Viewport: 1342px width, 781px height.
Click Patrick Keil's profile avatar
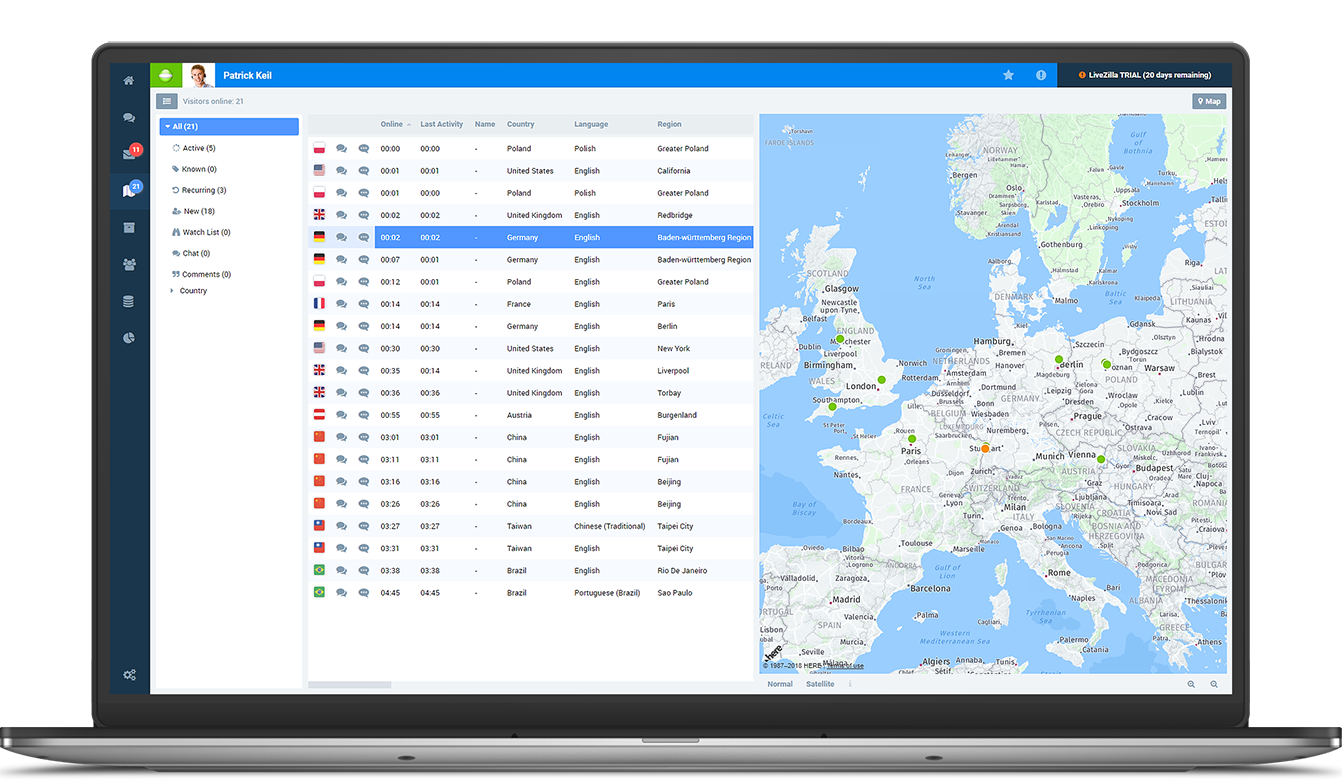point(198,75)
